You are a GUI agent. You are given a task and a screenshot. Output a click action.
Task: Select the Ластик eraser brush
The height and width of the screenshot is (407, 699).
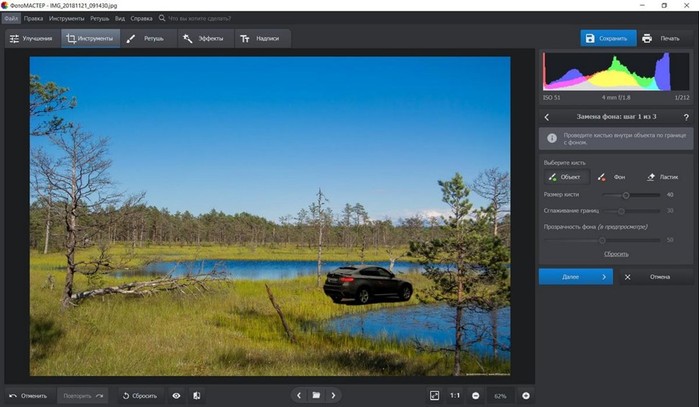[662, 177]
